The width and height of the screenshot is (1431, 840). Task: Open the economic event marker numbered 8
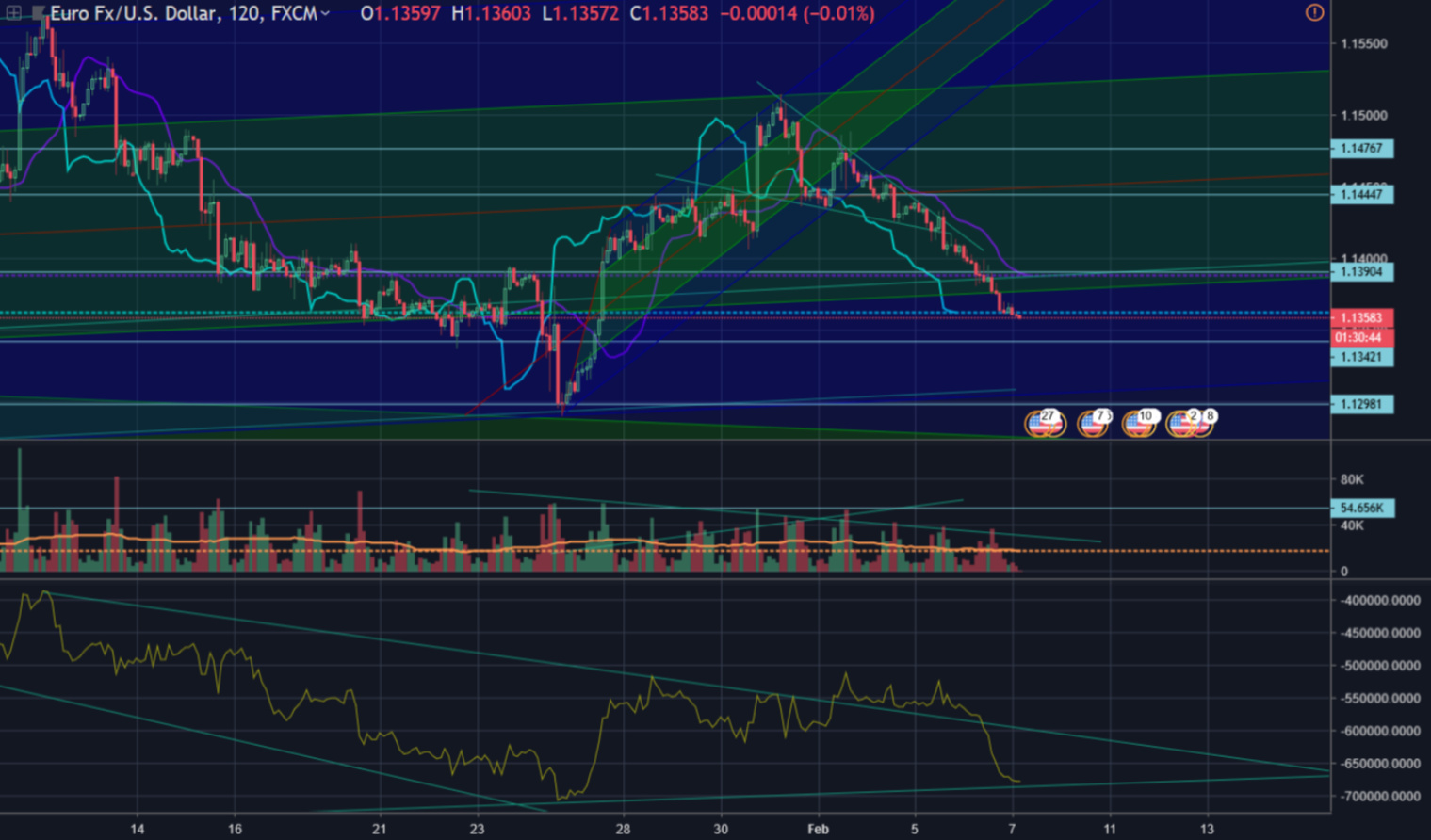click(x=1207, y=420)
